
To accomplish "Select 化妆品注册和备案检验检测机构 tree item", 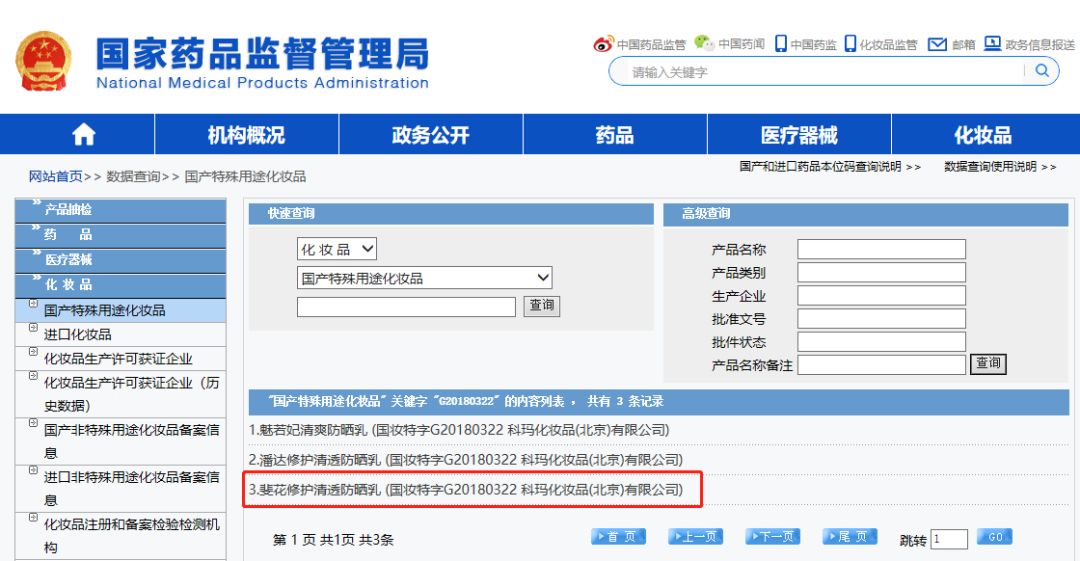I will click(x=131, y=536).
